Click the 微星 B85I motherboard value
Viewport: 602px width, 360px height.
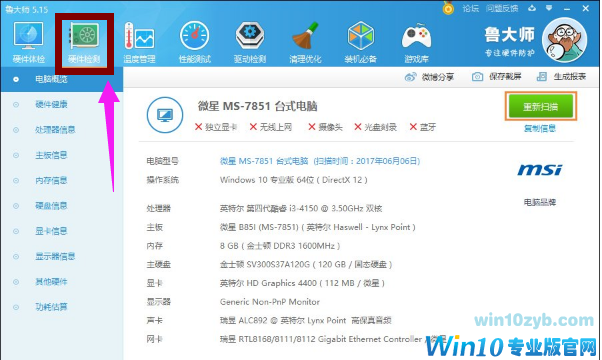point(318,227)
